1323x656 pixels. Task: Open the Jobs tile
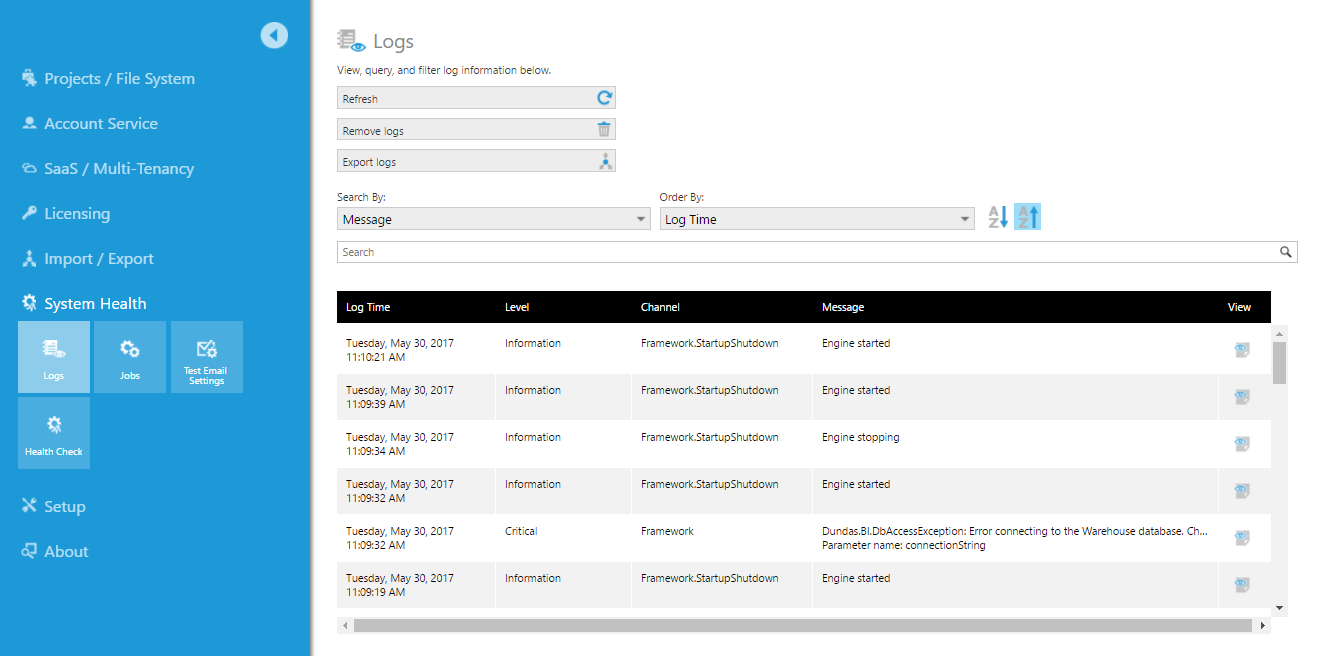coord(130,357)
